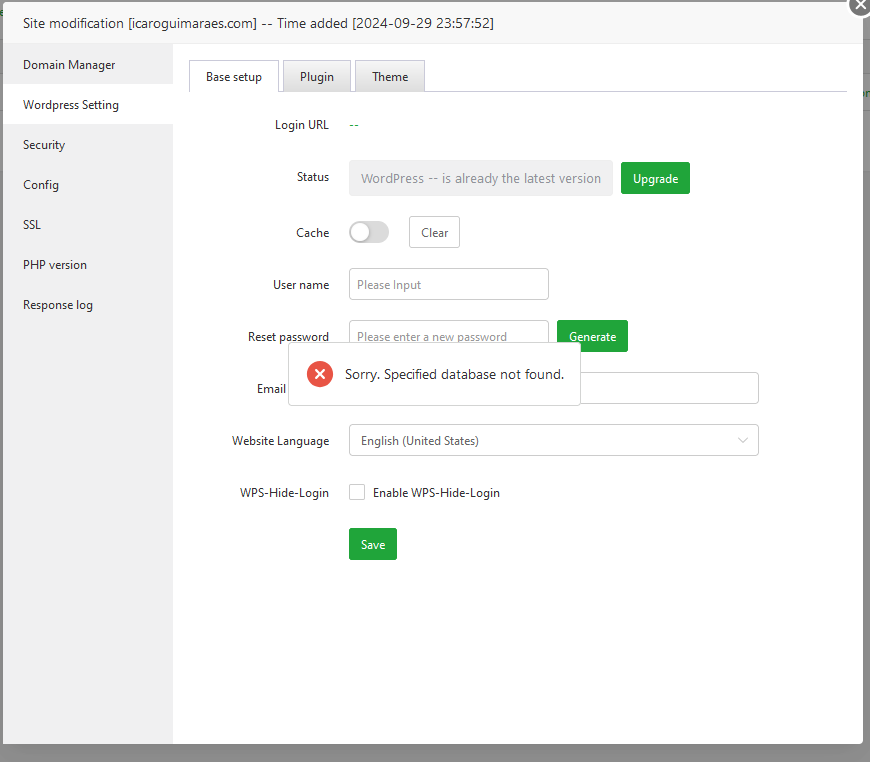The image size is (870, 762).
Task: Click the red error icon in notification
Action: (320, 374)
